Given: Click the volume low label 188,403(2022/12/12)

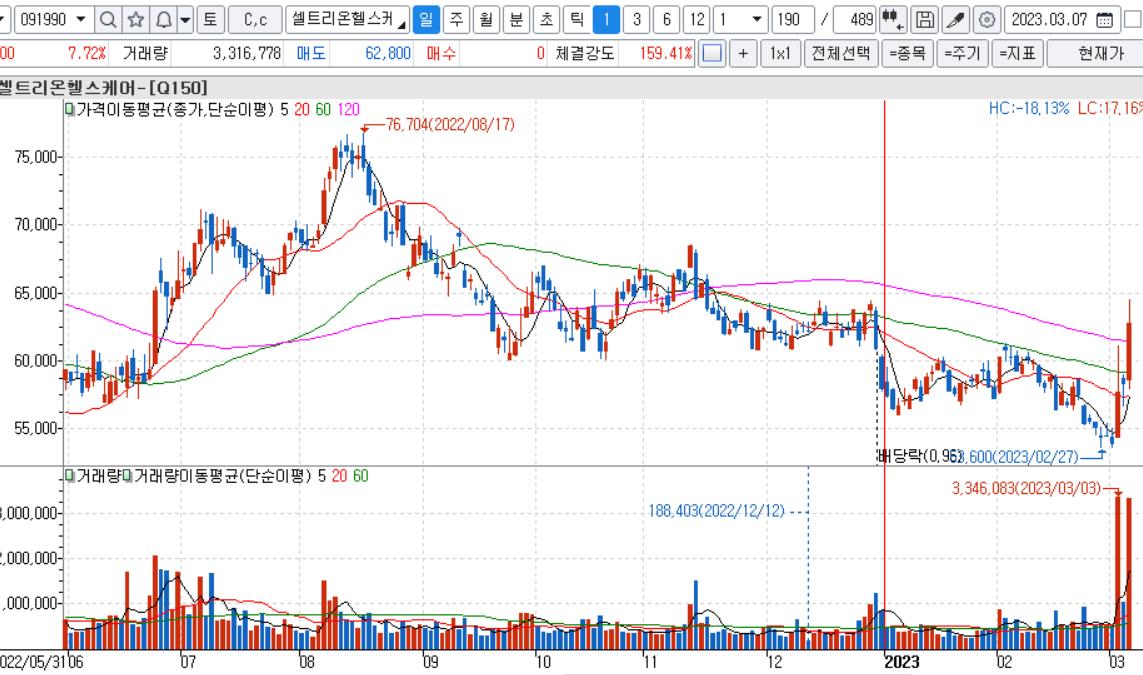Looking at the screenshot, I should [717, 511].
